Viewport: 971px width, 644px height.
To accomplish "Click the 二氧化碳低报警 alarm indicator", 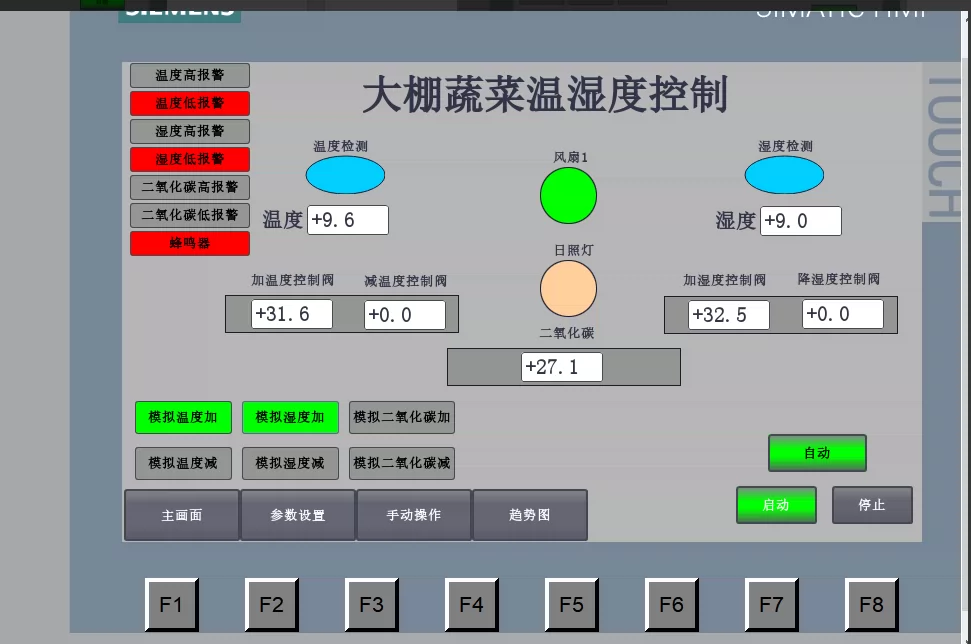I will [189, 215].
